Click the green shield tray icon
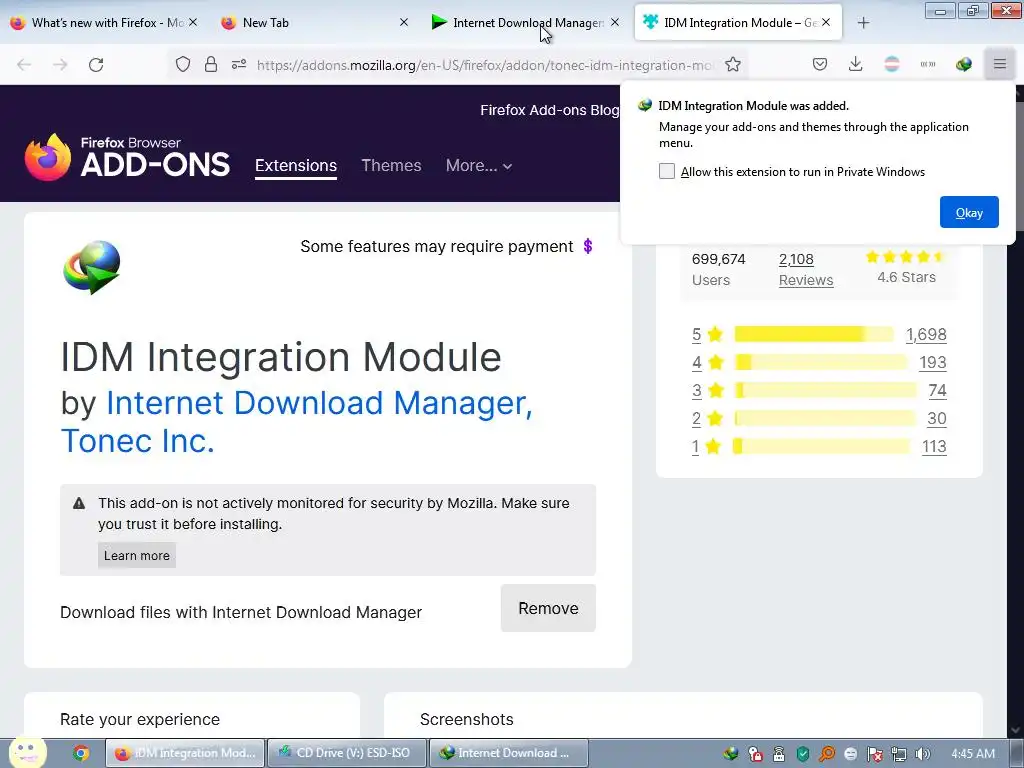1024x768 pixels. [x=803, y=754]
